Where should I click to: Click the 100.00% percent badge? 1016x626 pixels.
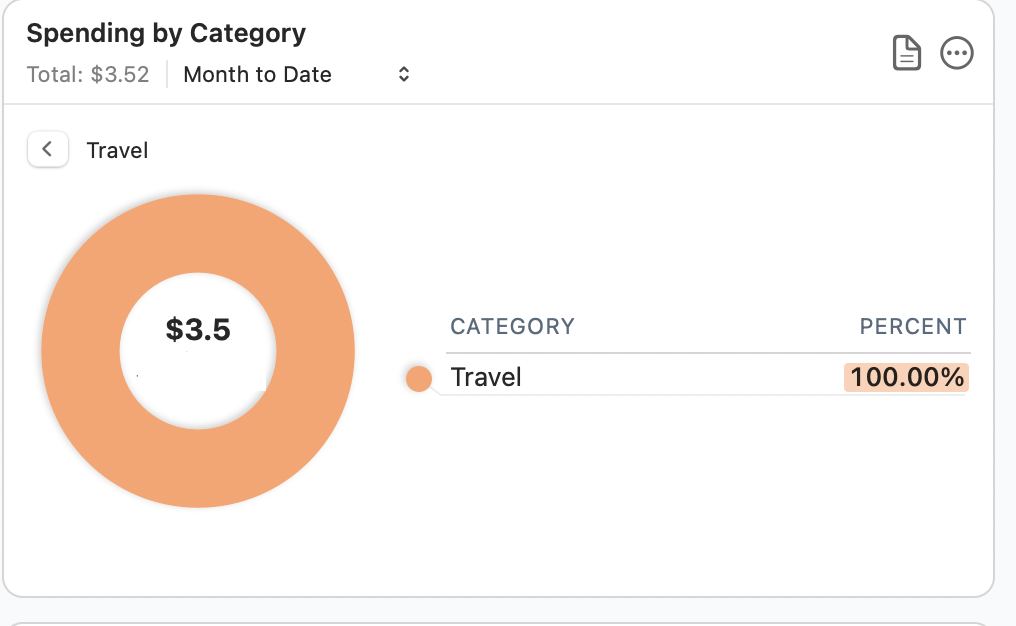907,377
